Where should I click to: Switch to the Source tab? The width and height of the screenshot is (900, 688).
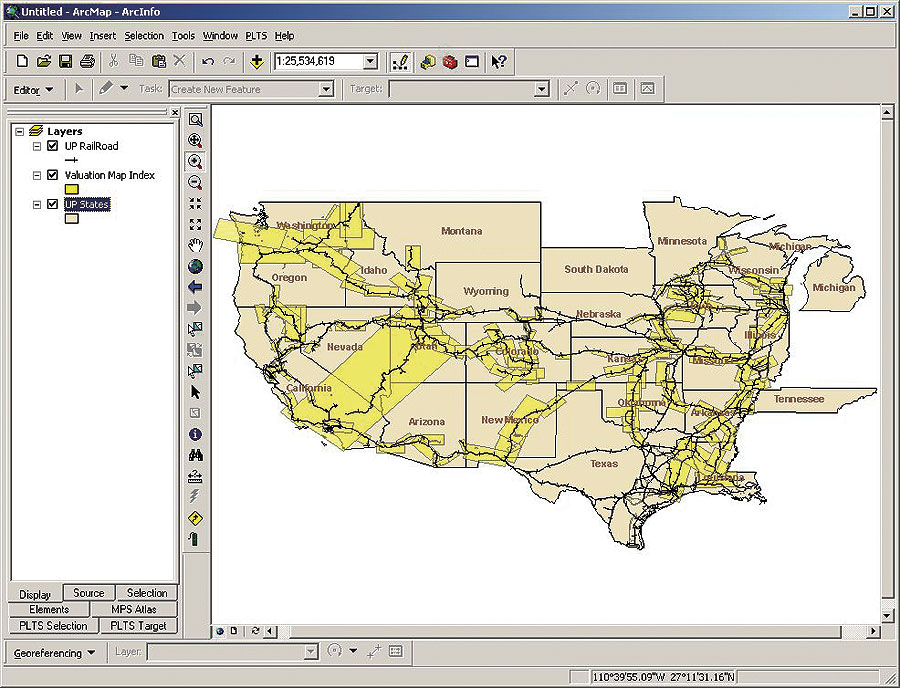(x=89, y=593)
